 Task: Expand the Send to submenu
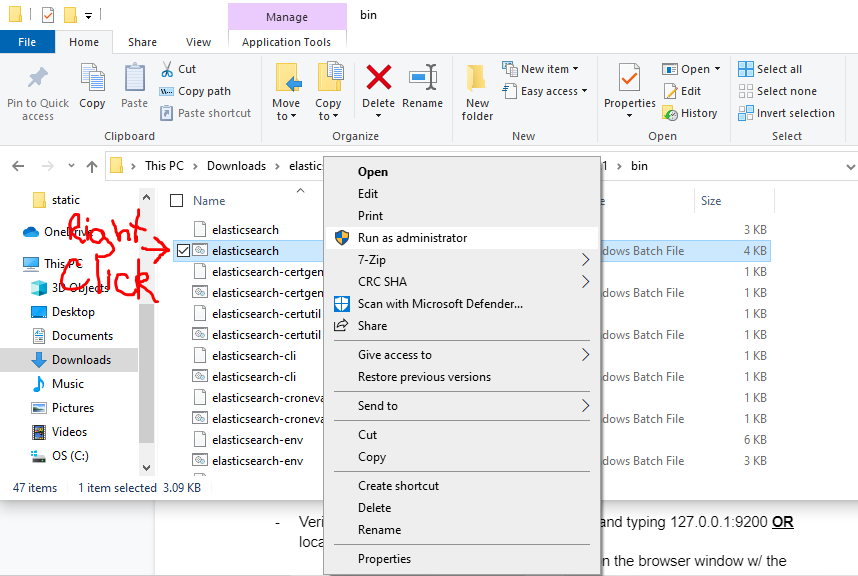pyautogui.click(x=585, y=406)
